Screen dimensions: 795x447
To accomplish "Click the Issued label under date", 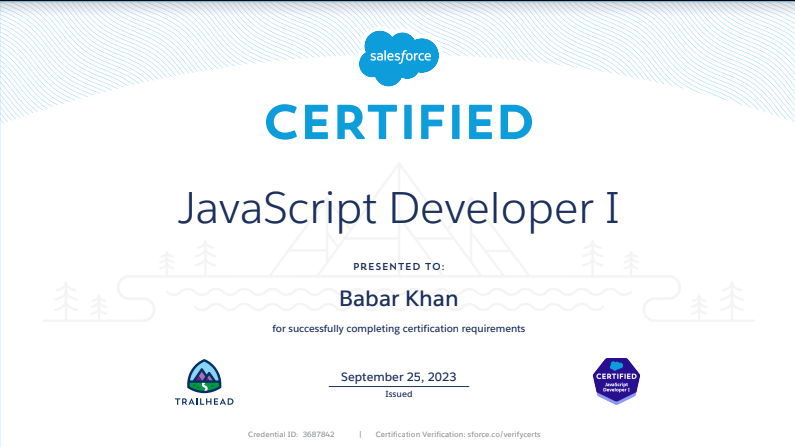I will click(399, 394).
